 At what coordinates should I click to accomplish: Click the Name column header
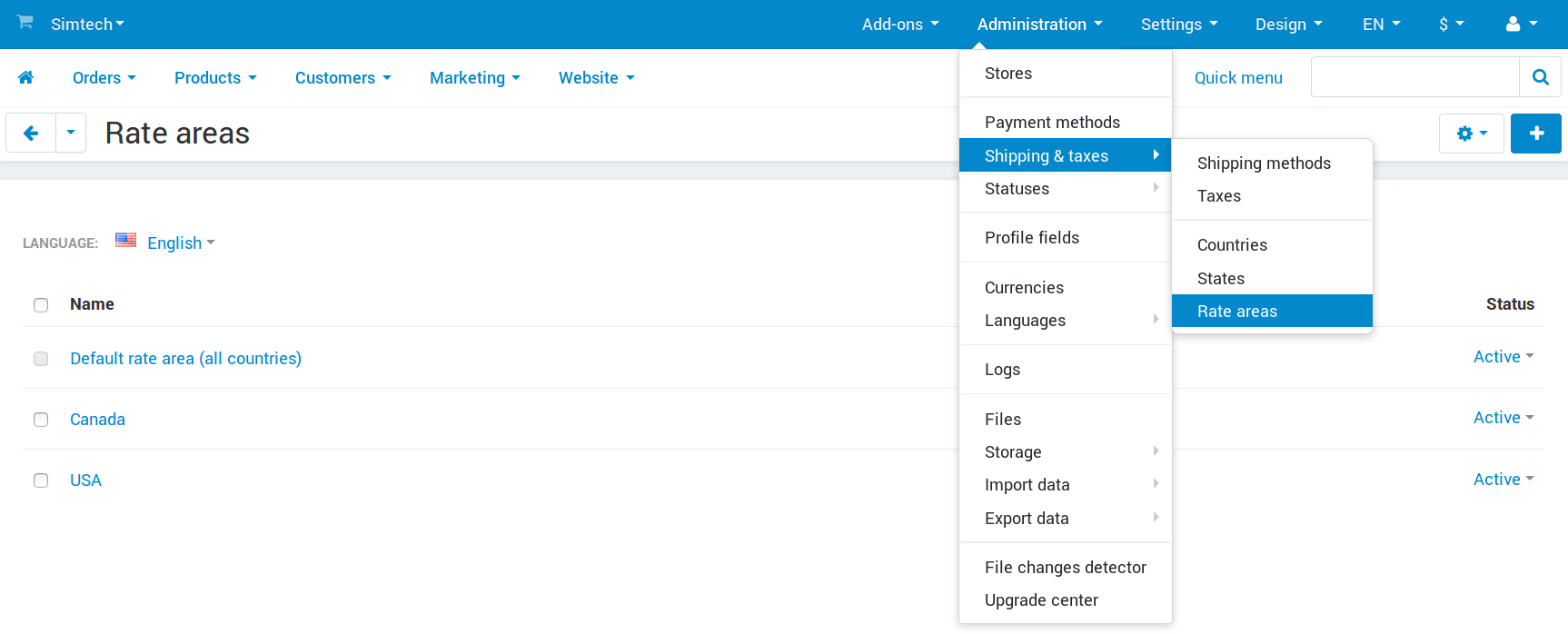coord(92,304)
